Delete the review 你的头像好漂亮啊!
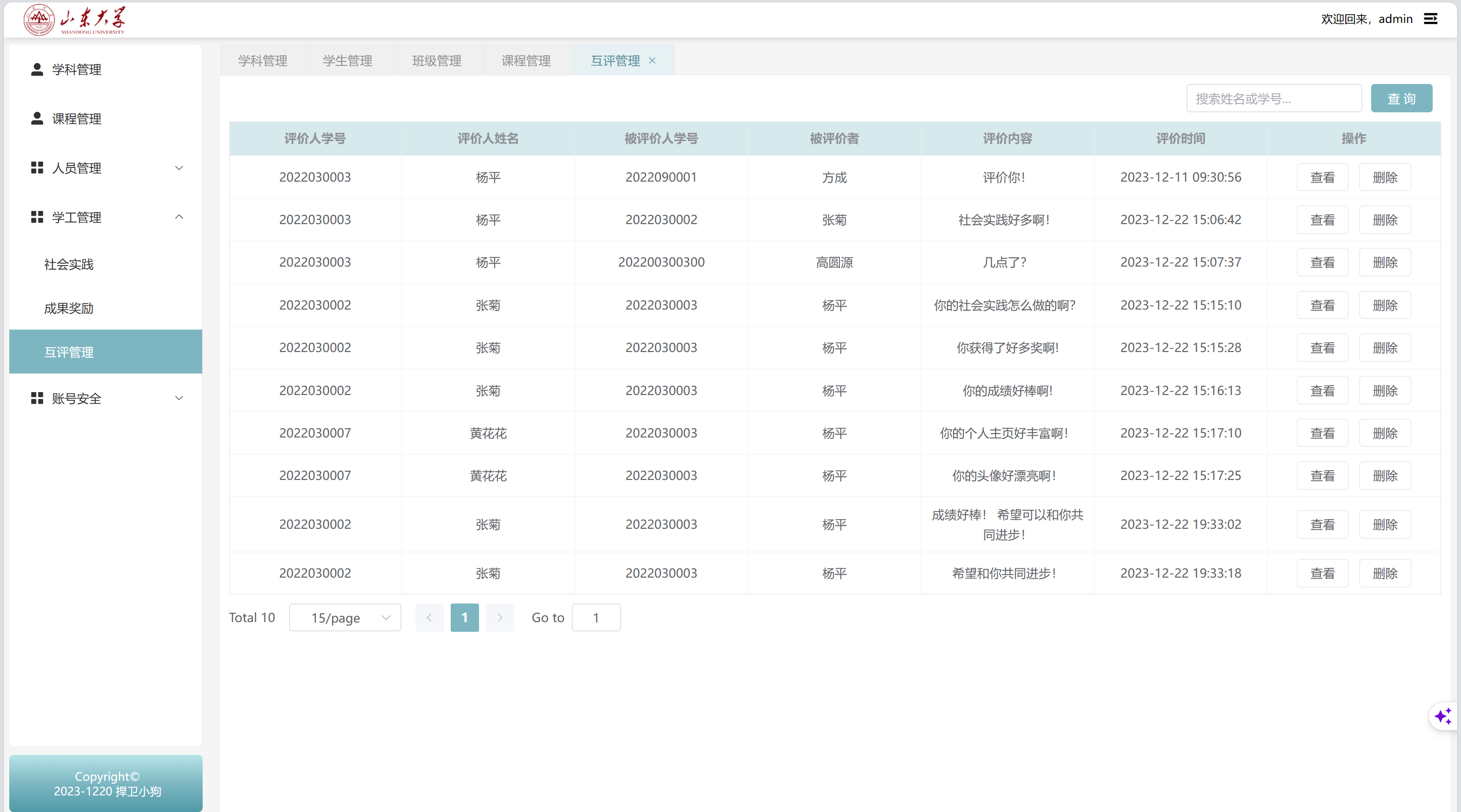This screenshot has width=1461, height=812. point(1384,475)
